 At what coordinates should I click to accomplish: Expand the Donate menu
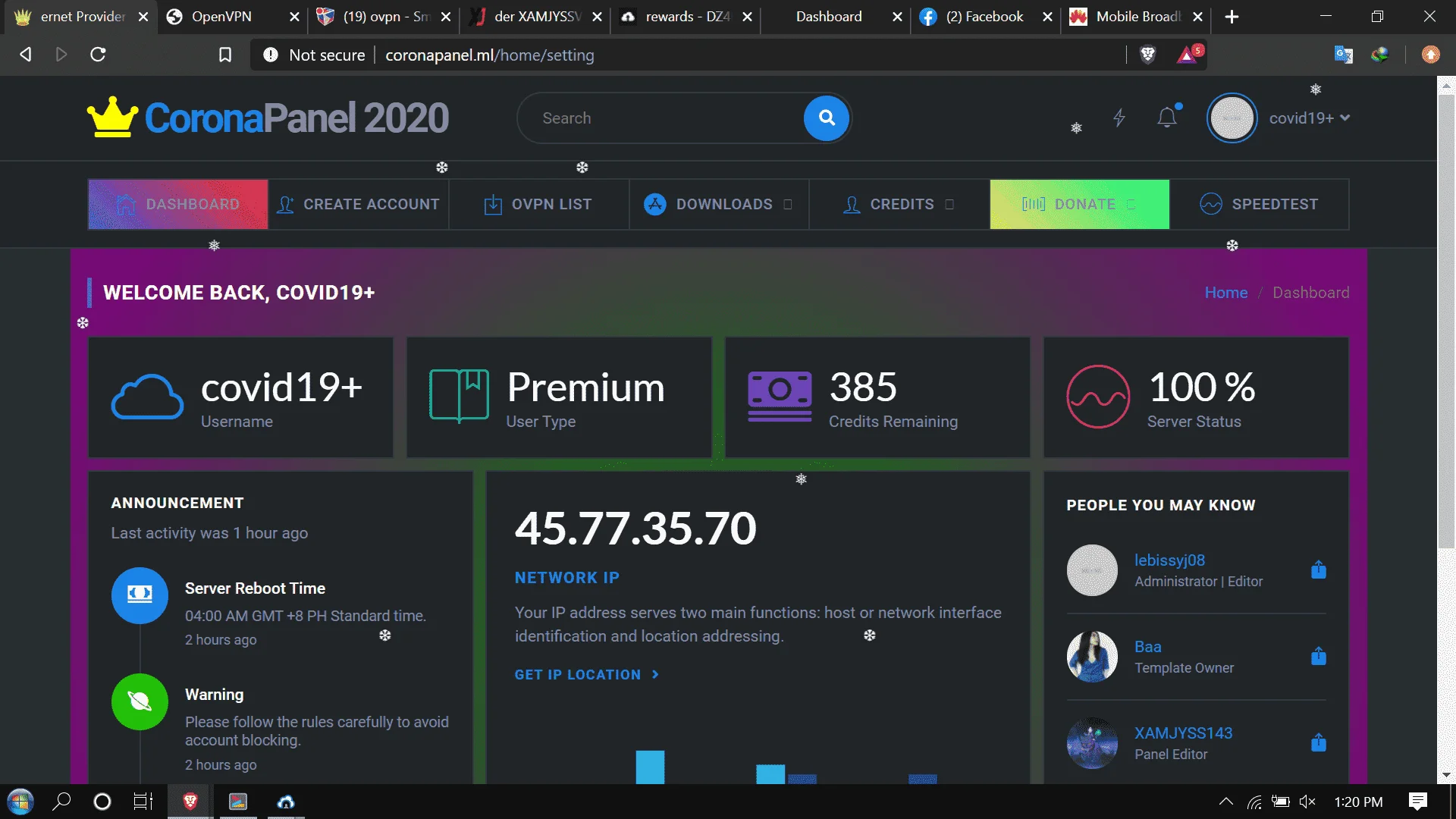(x=1079, y=204)
